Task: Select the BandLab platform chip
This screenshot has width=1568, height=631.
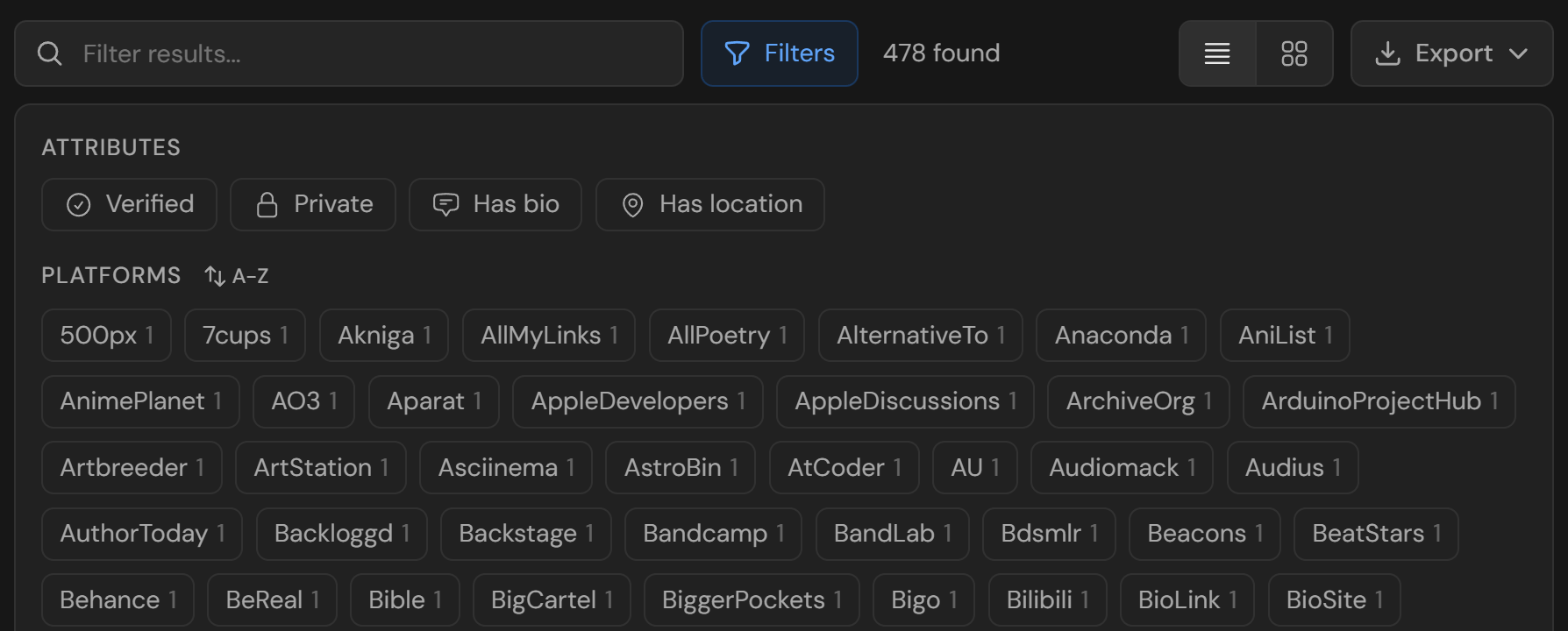Action: click(x=893, y=534)
